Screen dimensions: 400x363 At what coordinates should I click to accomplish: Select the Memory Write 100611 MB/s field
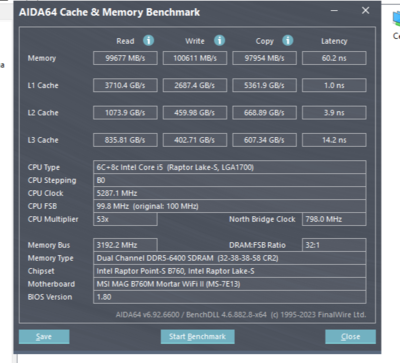point(195,58)
